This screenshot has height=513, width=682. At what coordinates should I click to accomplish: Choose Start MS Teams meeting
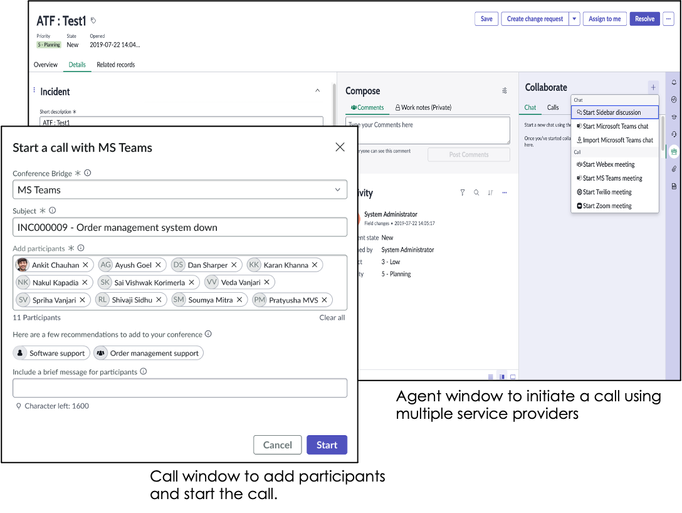point(615,178)
